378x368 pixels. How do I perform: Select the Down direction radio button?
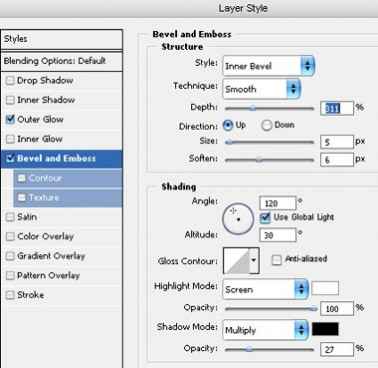pyautogui.click(x=267, y=125)
